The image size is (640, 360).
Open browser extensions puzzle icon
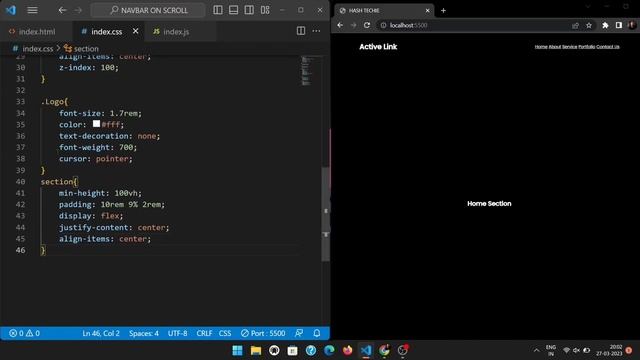(x=605, y=25)
